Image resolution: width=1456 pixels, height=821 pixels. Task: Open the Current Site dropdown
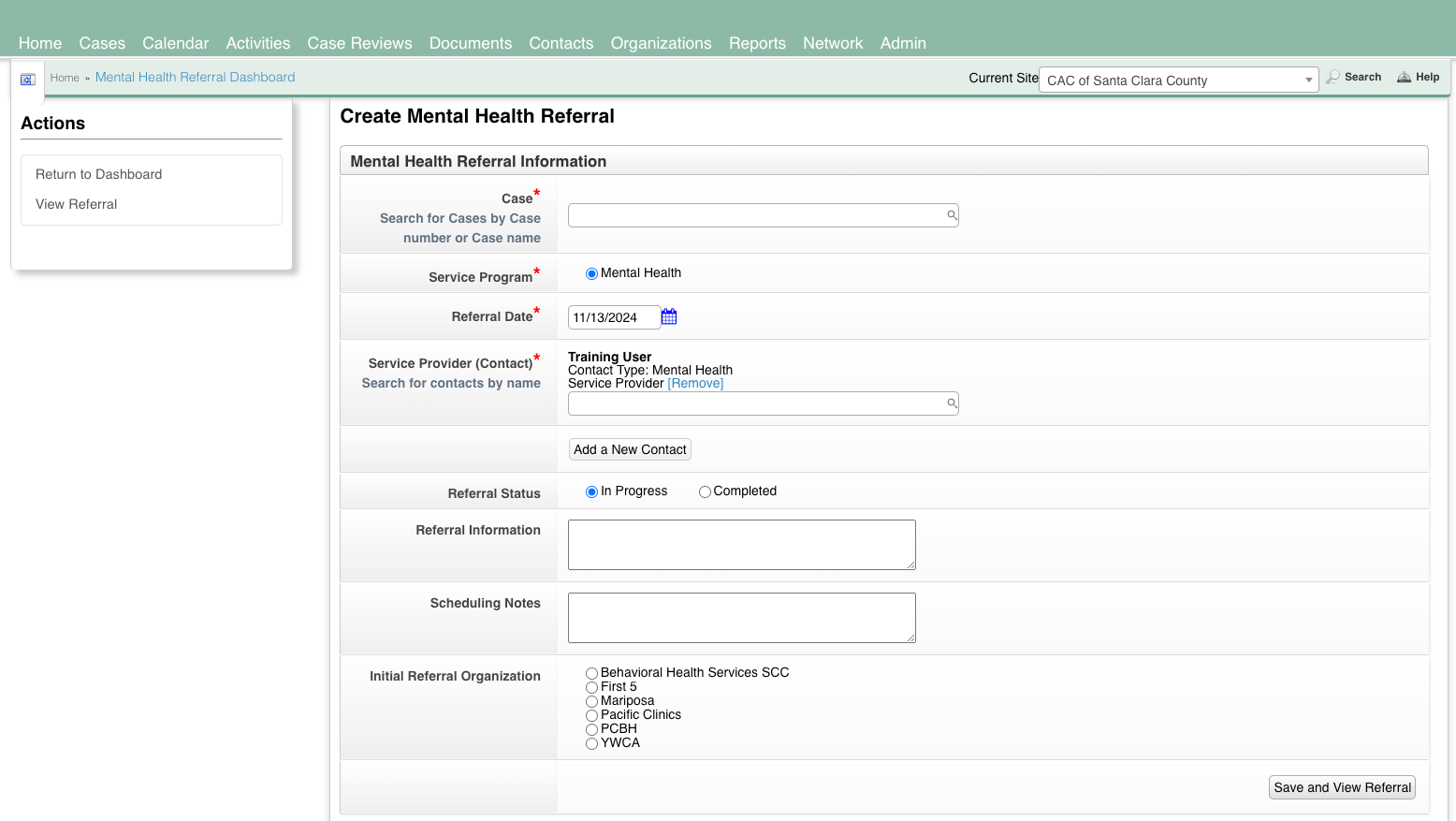coord(1179,80)
